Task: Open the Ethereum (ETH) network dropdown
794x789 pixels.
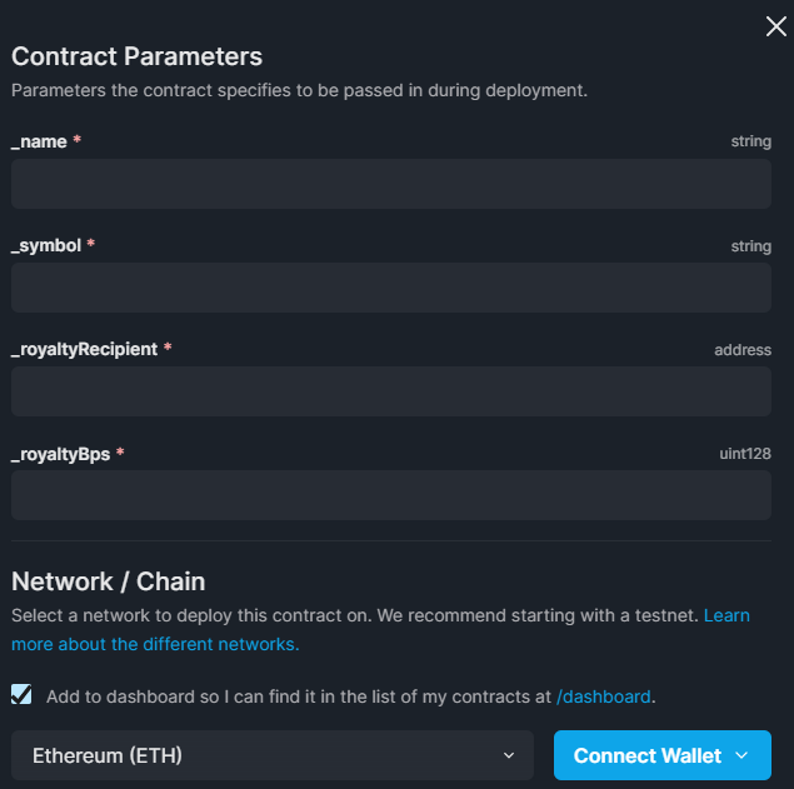Action: (273, 755)
